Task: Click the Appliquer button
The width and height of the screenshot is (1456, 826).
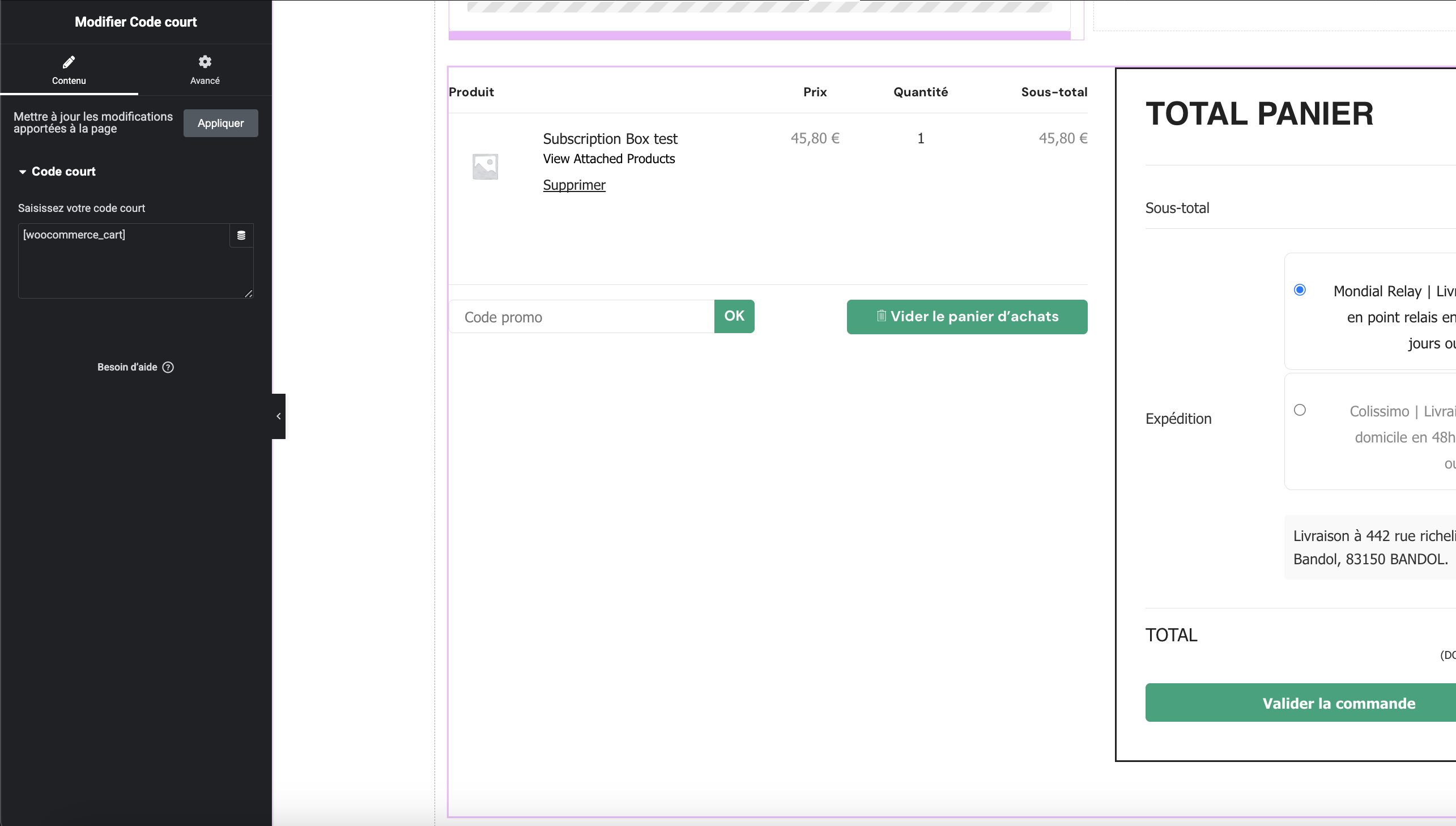Action: (220, 123)
